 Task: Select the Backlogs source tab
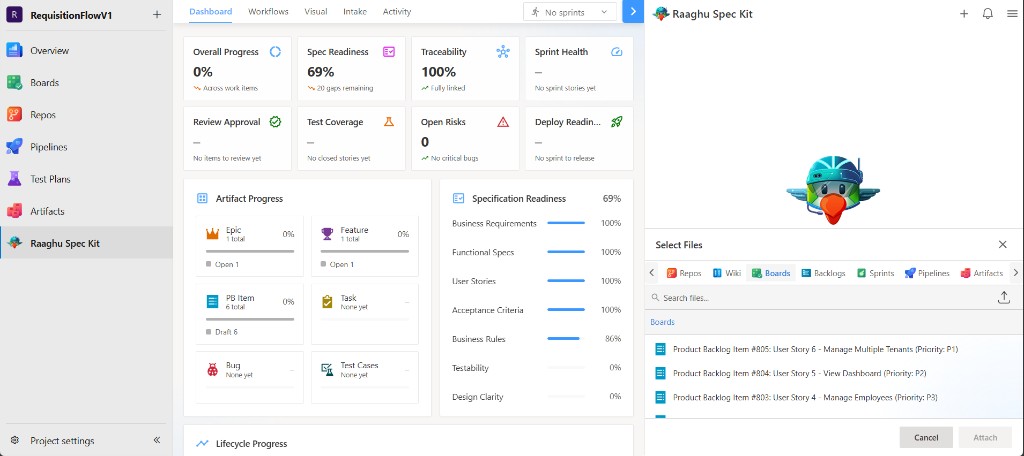(823, 273)
